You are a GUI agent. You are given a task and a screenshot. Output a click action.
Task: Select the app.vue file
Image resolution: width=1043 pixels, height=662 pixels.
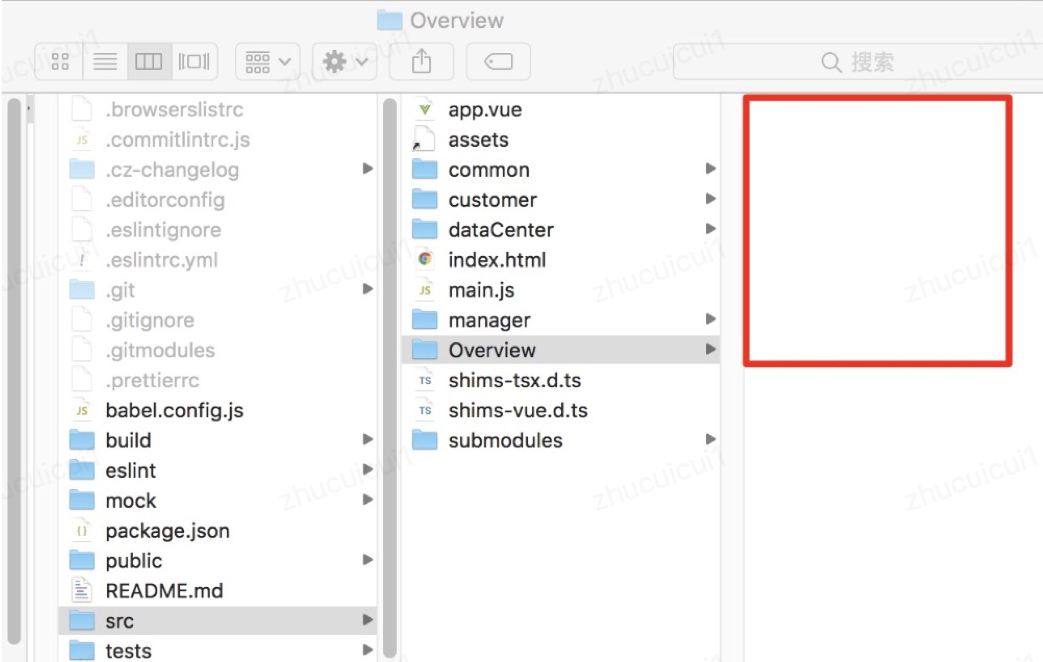(485, 110)
